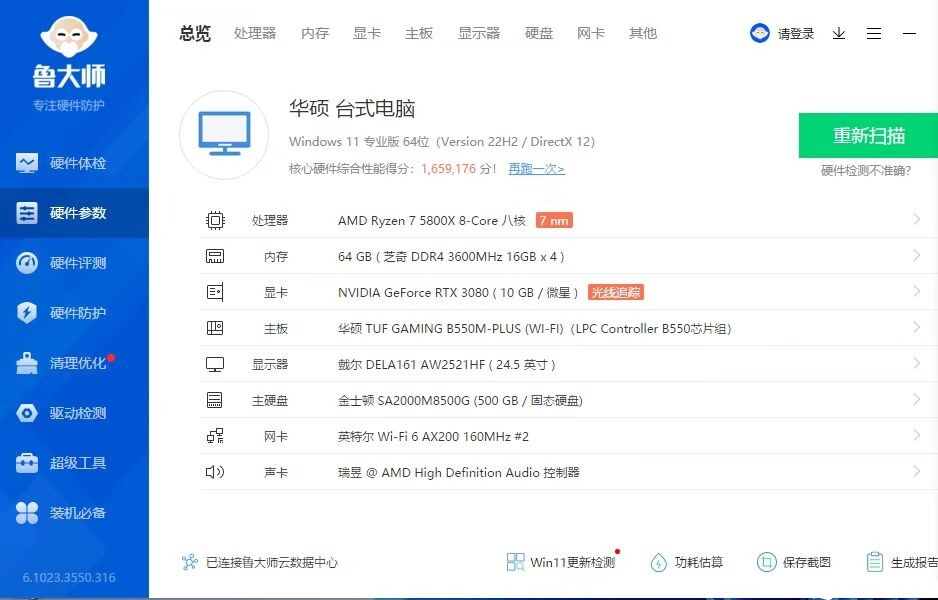Open 超级工具 toolbox icon

[x=27, y=462]
